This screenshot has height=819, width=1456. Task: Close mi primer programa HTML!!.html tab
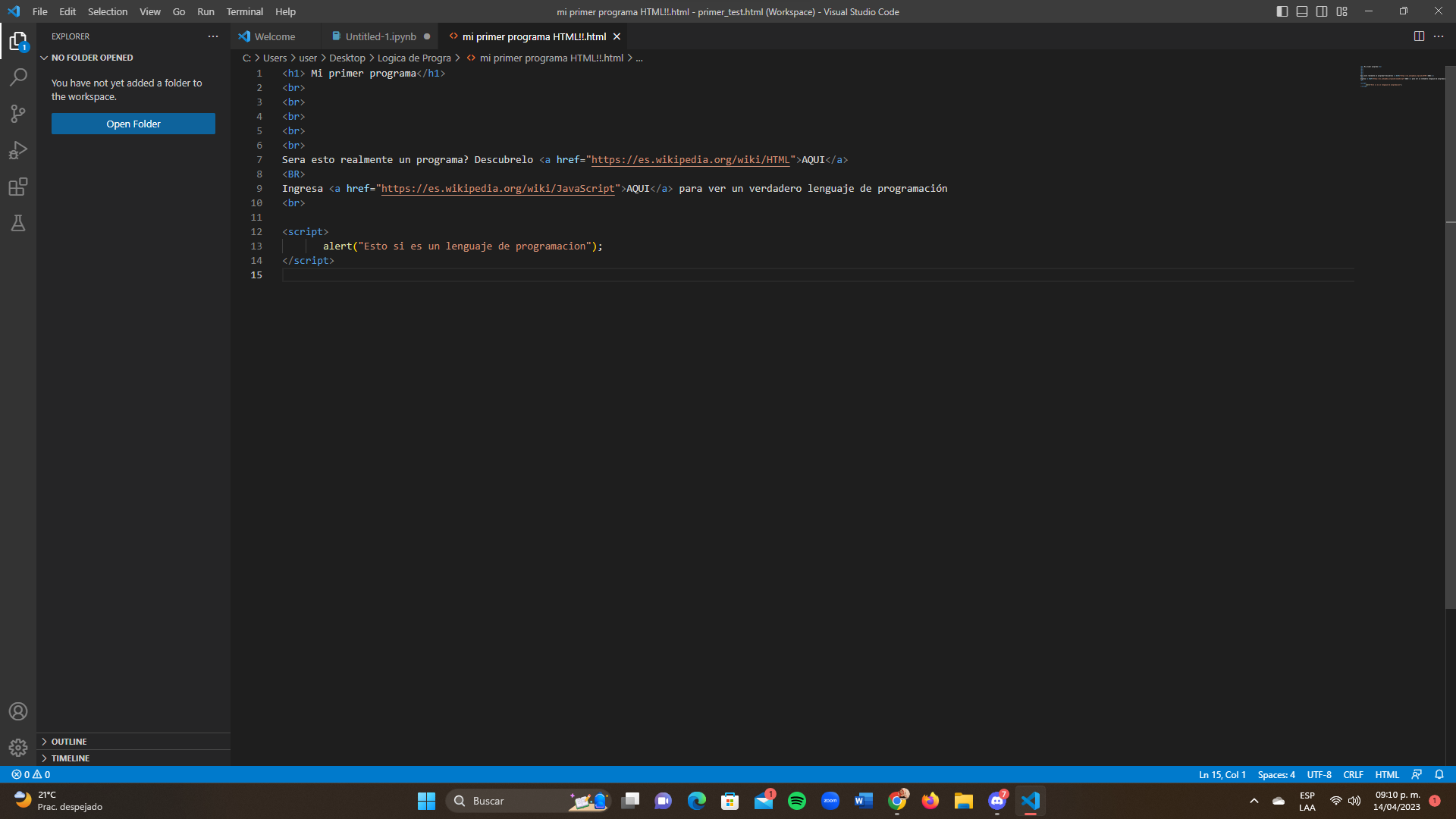click(617, 36)
